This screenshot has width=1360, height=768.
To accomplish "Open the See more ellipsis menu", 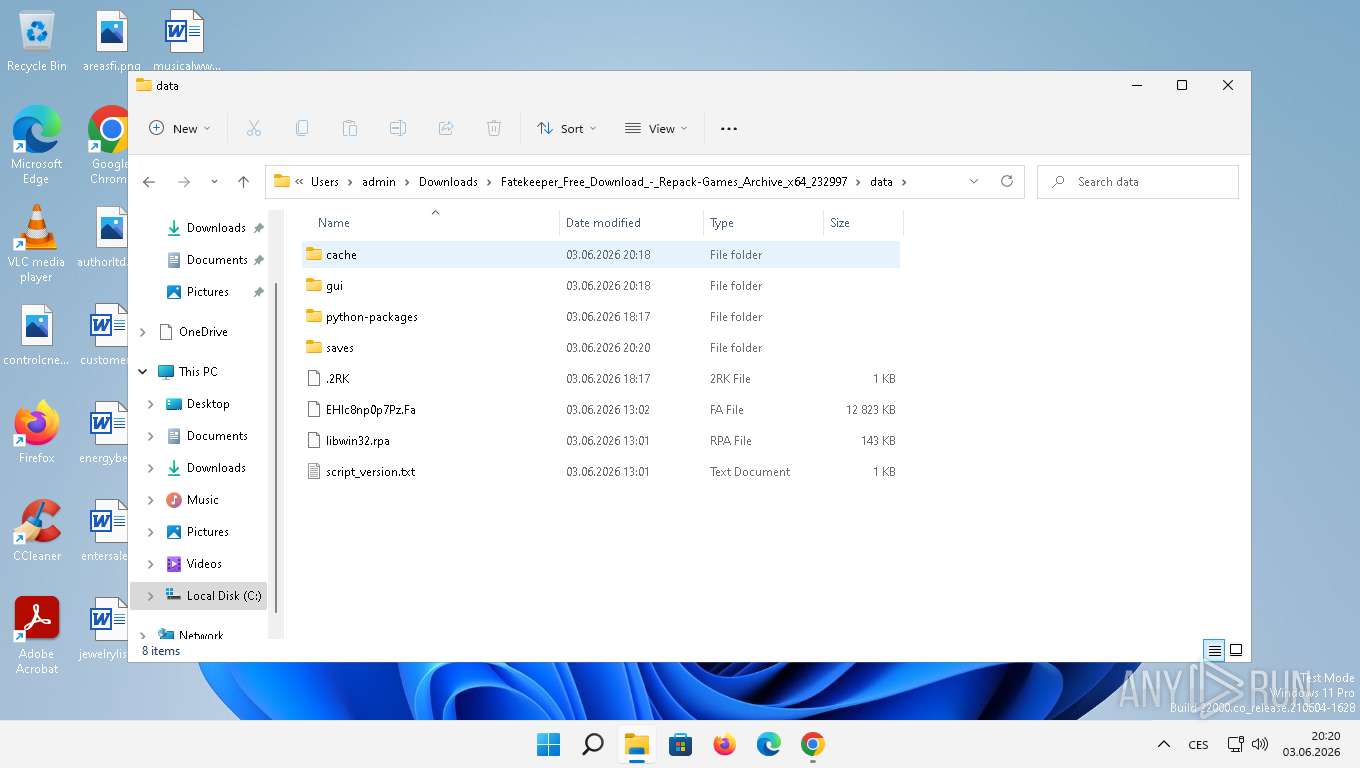I will (729, 128).
